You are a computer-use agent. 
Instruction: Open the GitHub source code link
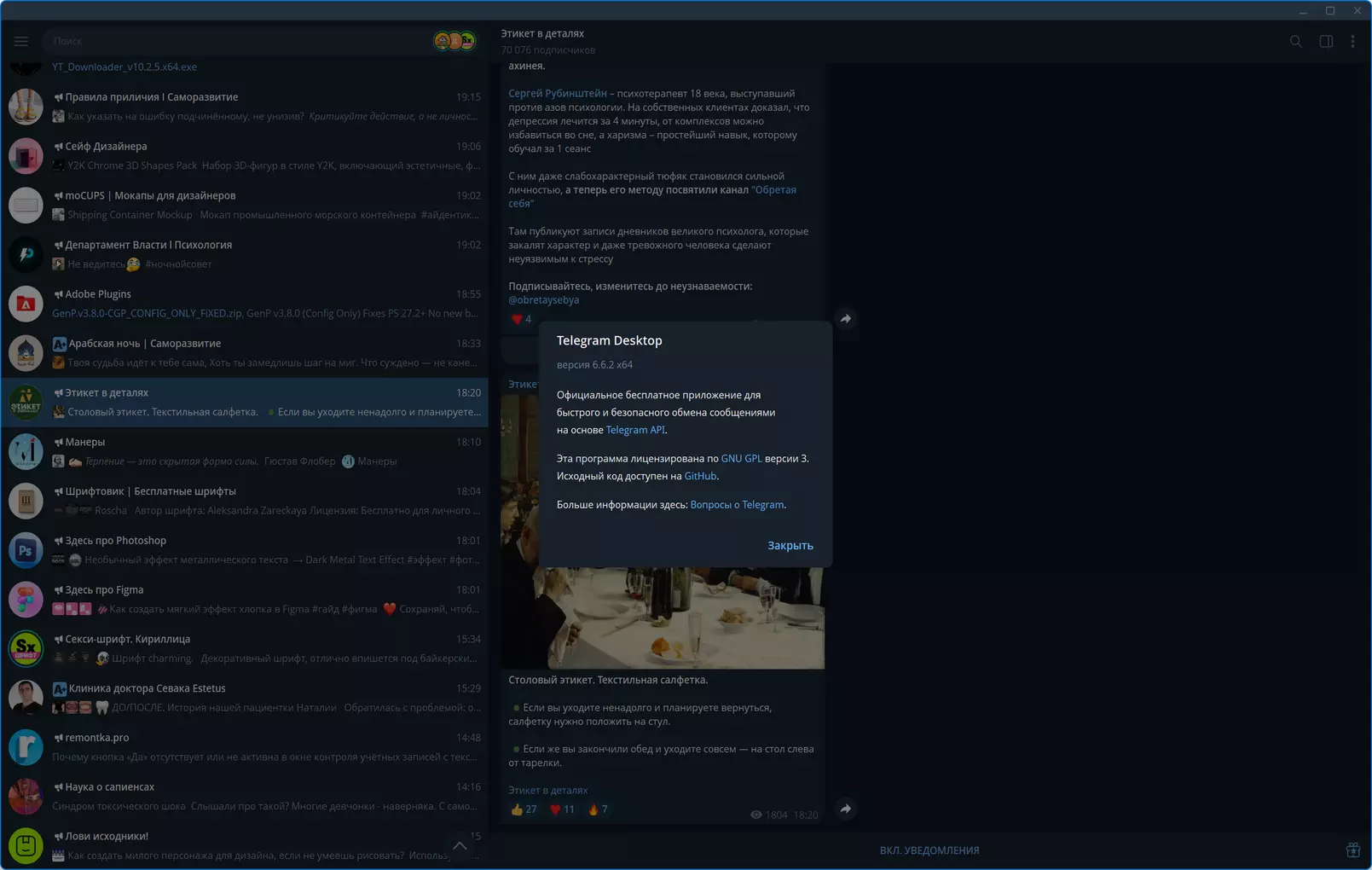(700, 476)
